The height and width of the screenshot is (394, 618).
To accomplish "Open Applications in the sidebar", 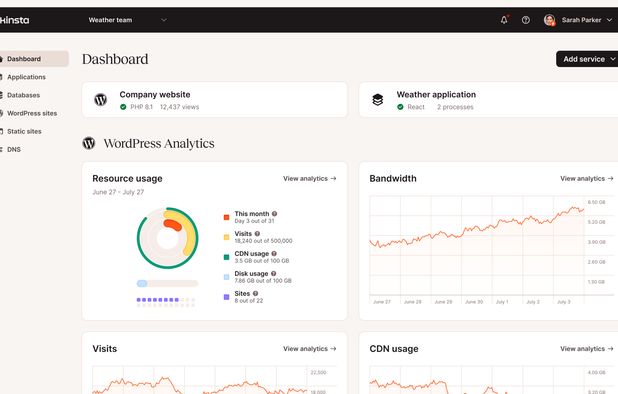I will [26, 77].
